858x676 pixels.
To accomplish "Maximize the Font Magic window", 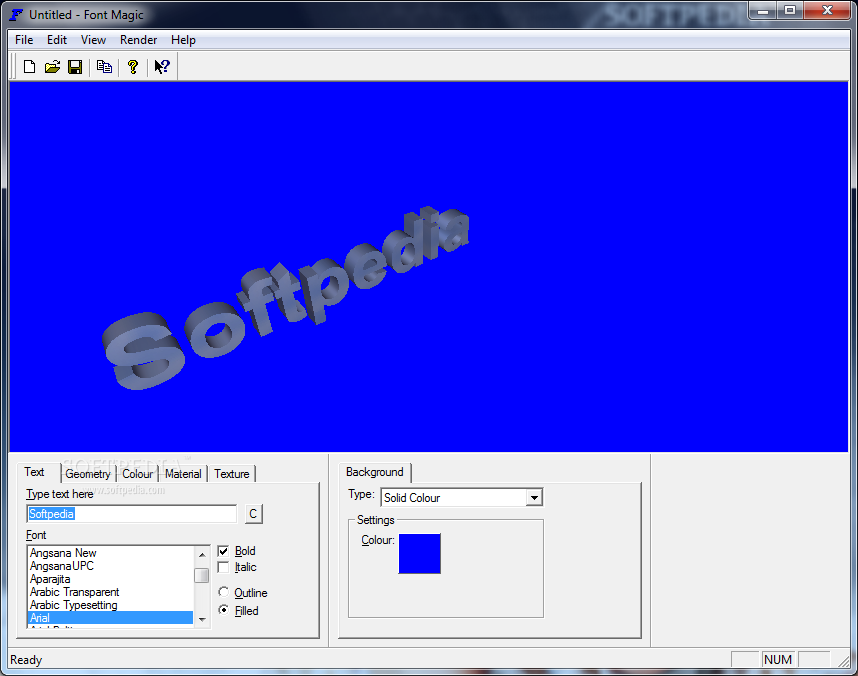I will pos(790,10).
